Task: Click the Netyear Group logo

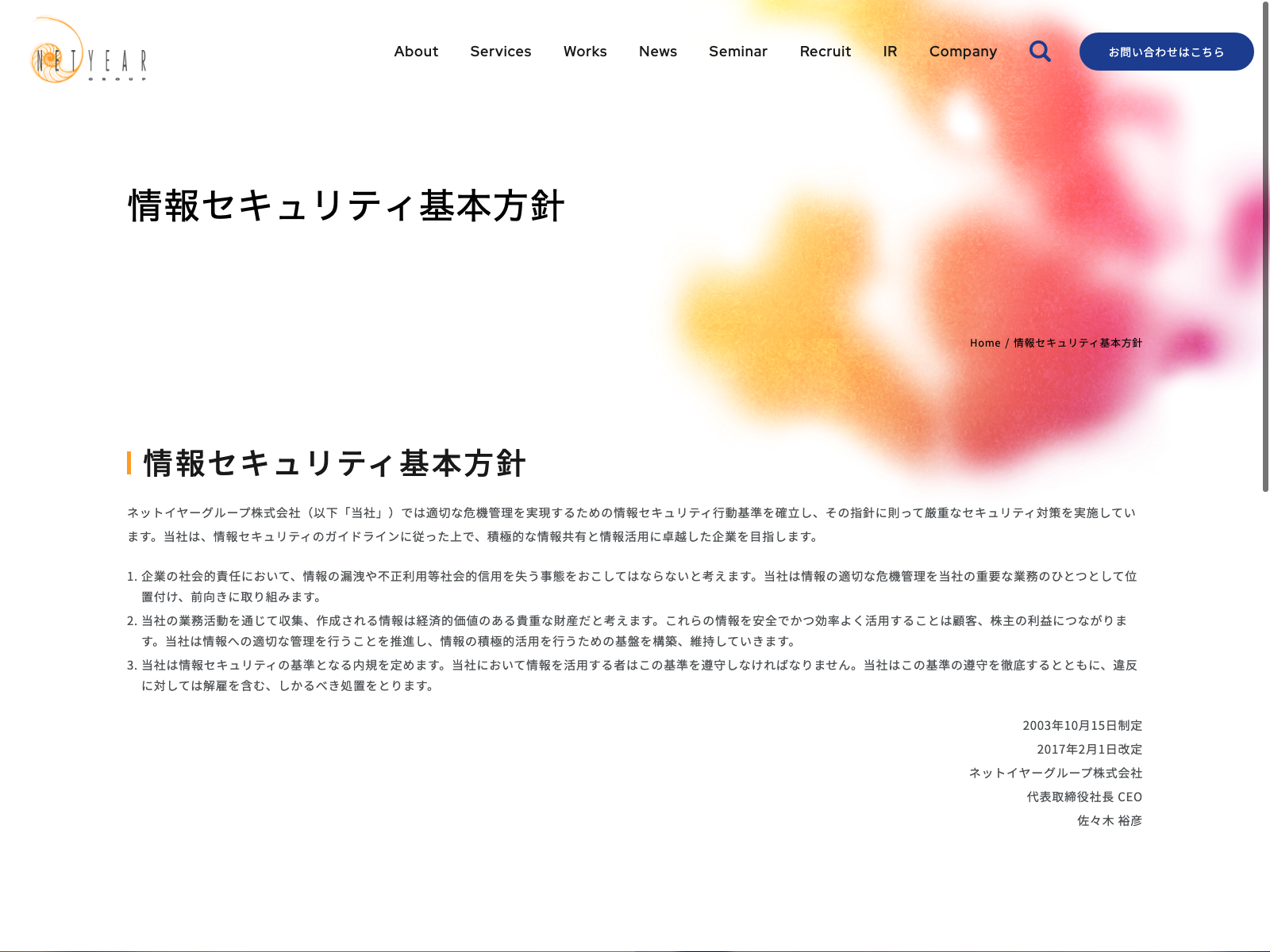Action: (x=88, y=51)
